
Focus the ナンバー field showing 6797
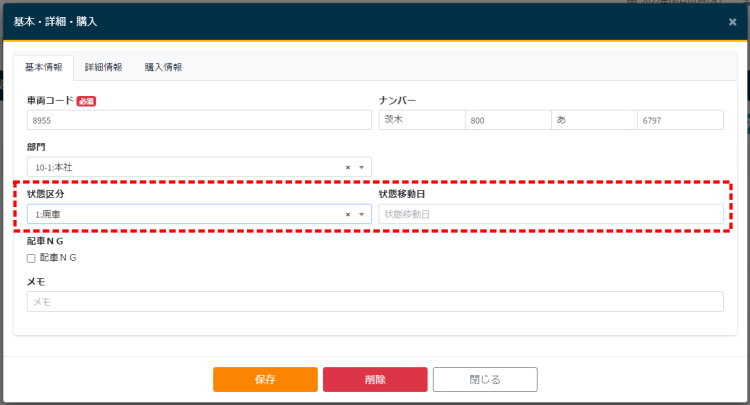[x=679, y=120]
